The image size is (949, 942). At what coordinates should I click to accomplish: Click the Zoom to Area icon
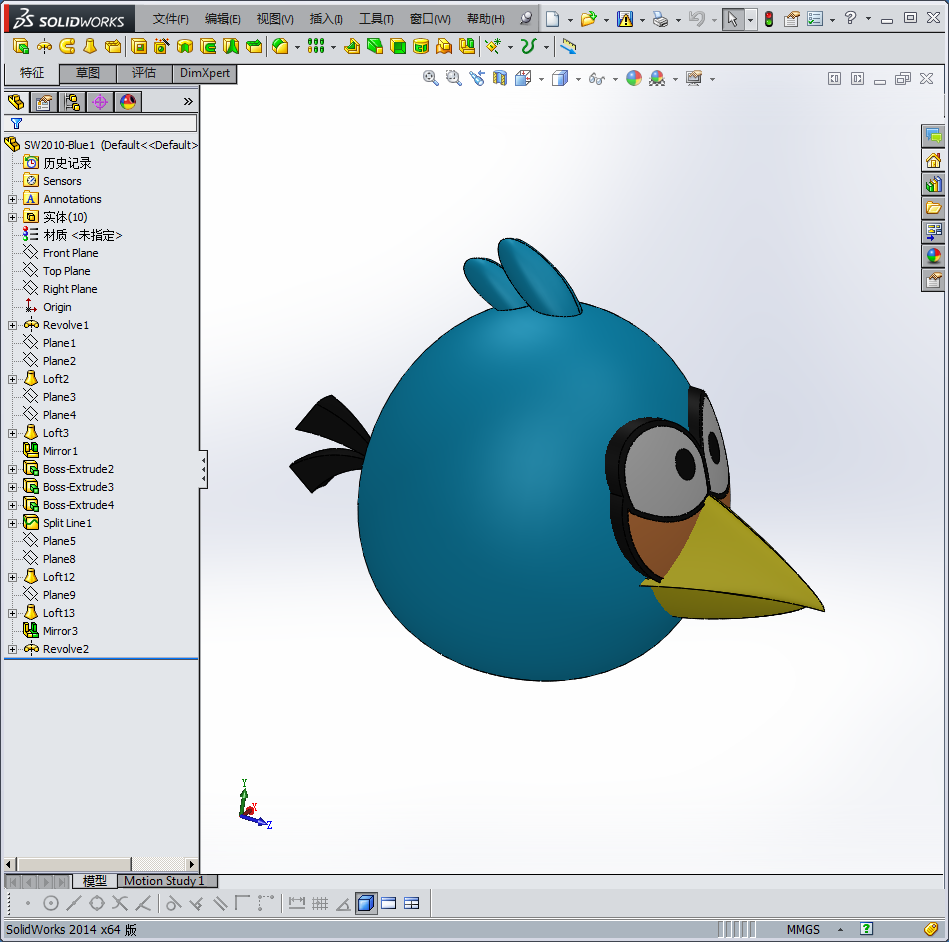pyautogui.click(x=453, y=78)
